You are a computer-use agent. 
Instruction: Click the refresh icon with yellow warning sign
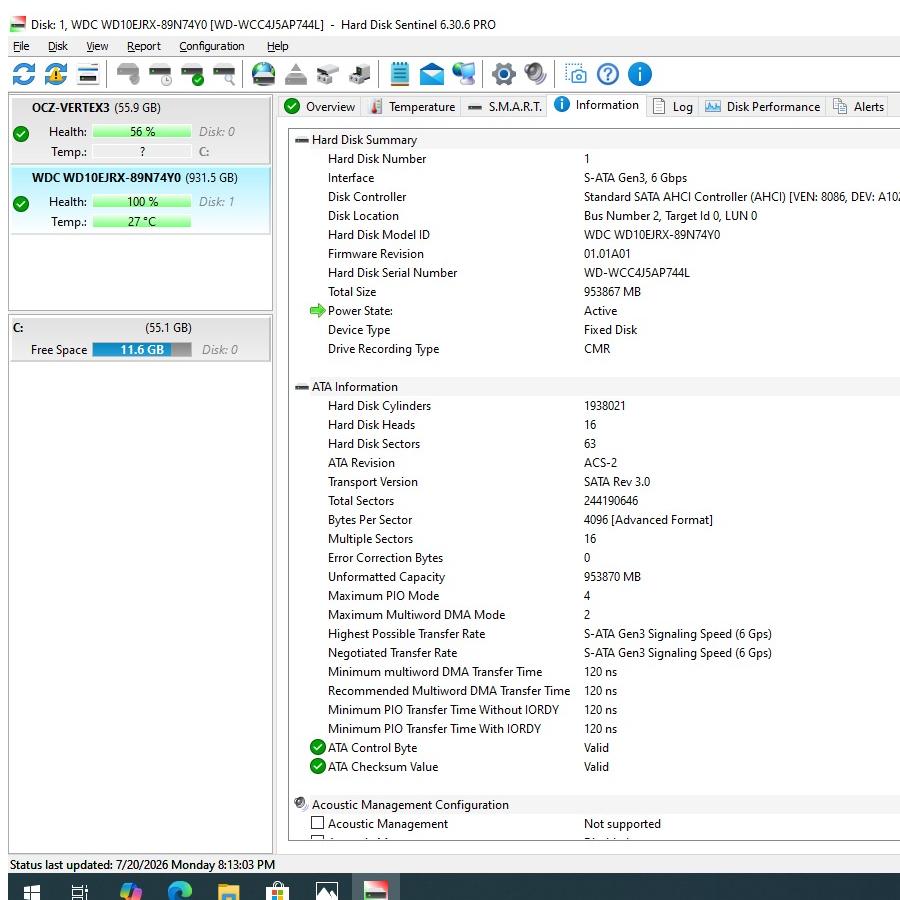(x=56, y=74)
